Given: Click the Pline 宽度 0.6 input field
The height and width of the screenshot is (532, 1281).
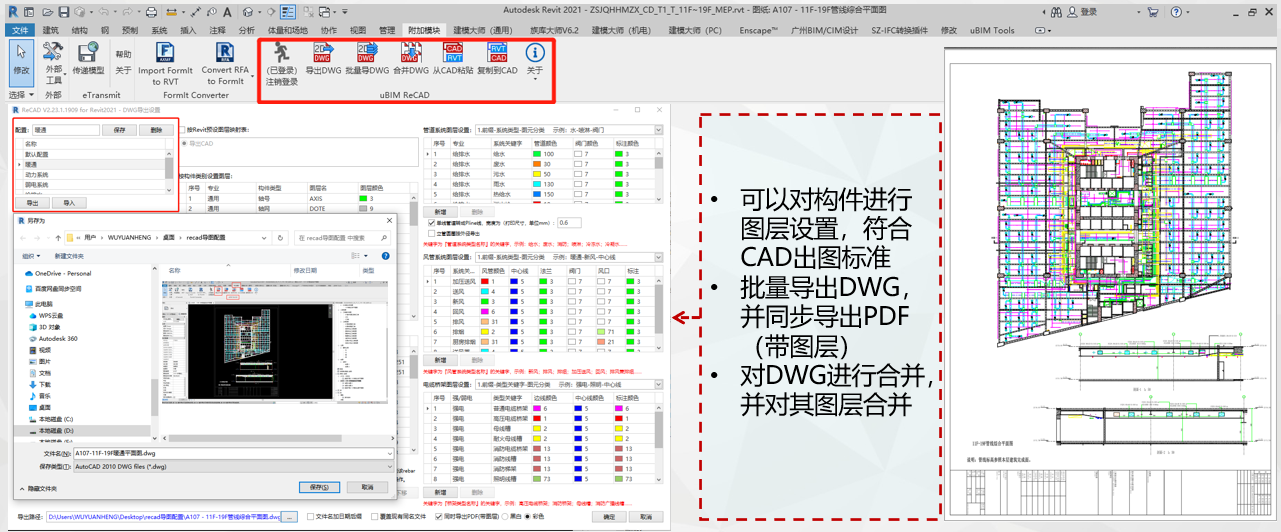Looking at the screenshot, I should (569, 222).
